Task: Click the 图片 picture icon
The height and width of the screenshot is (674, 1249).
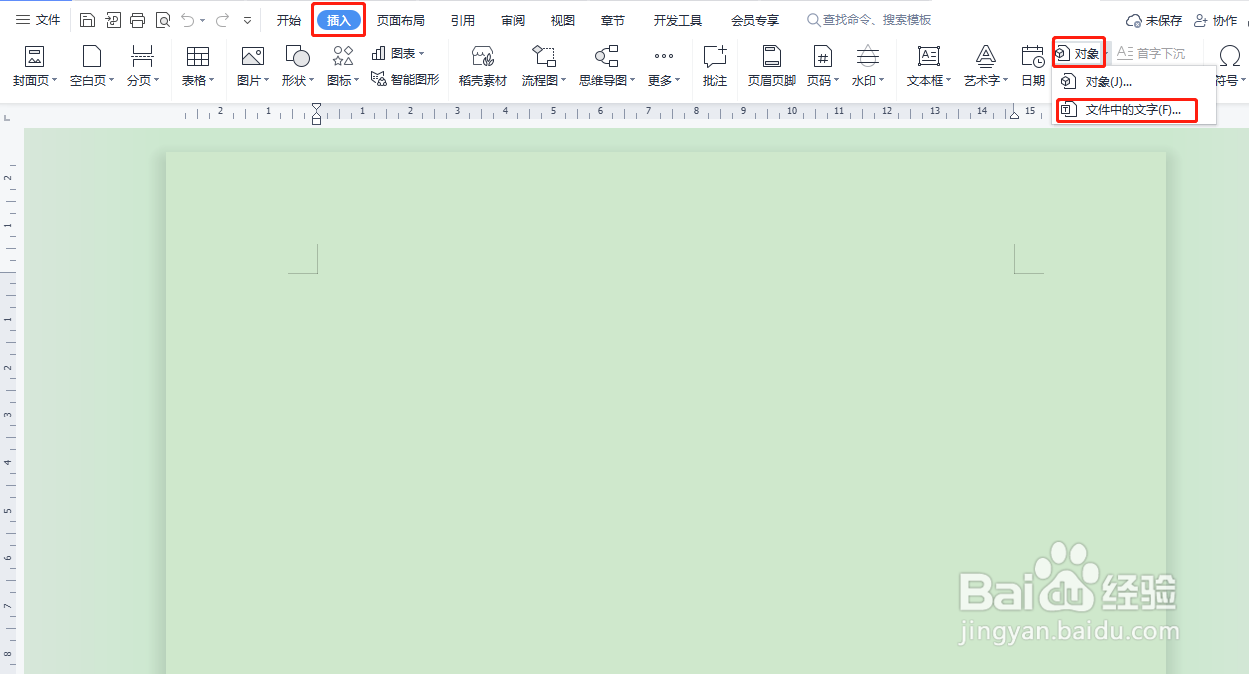Action: tap(253, 56)
